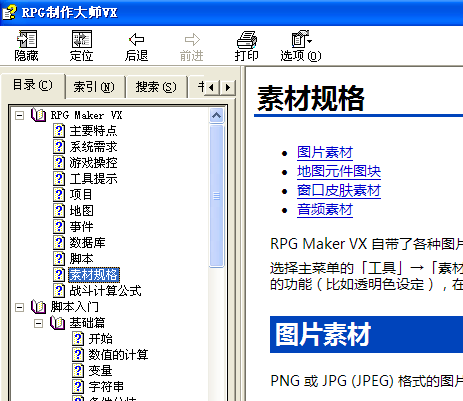
Task: Click the question icon beside 数据库
Action: [59, 243]
